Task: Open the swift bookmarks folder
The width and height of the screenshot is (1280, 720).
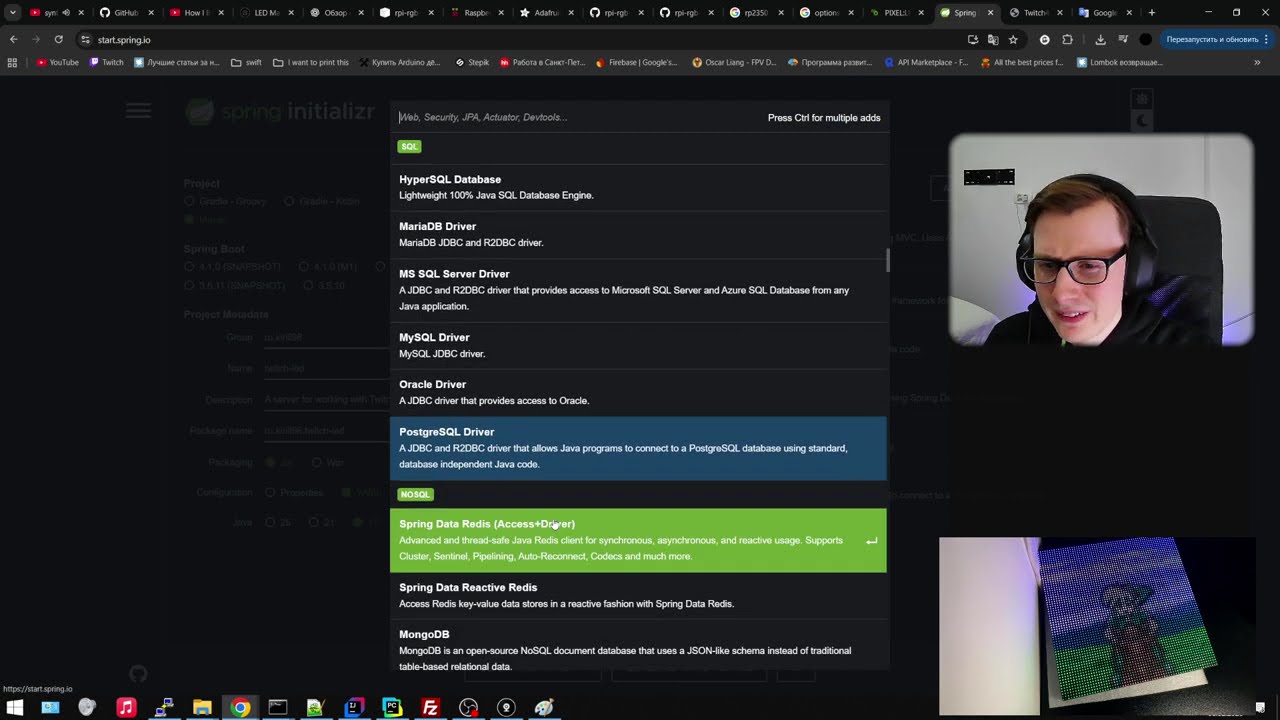Action: [x=246, y=62]
